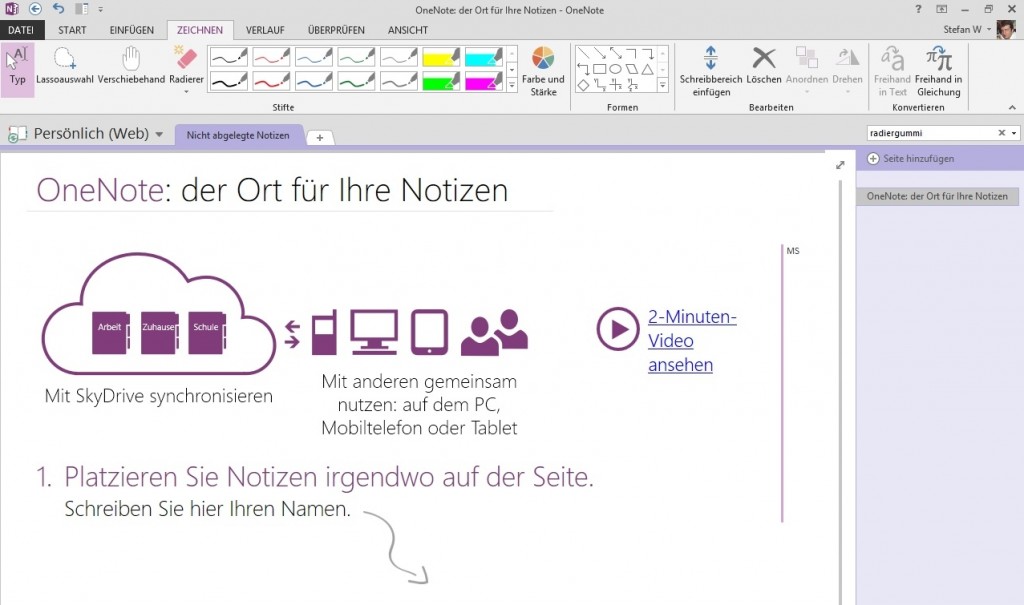The image size is (1024, 605).
Task: Select the magenta highlighter
Action: pos(484,81)
